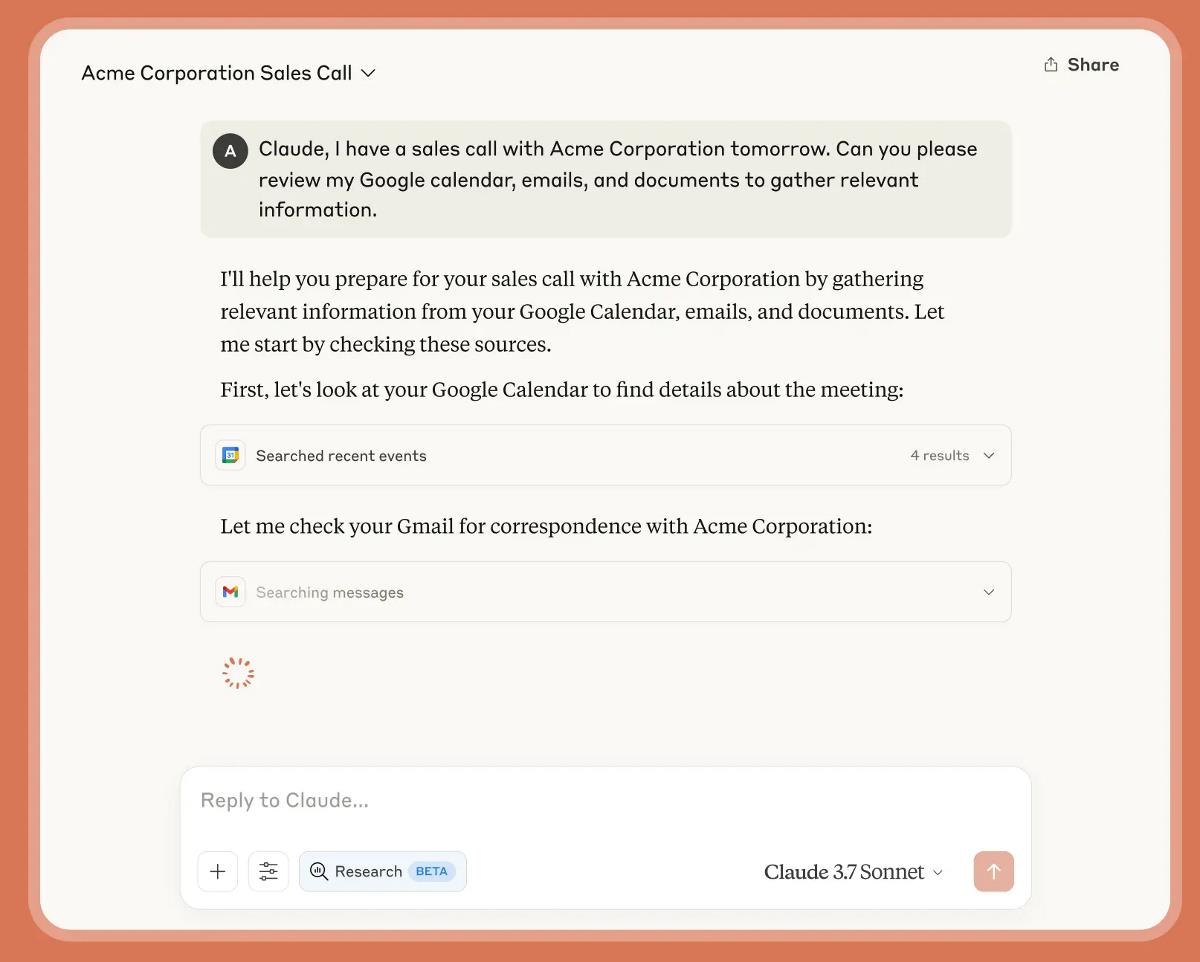Open the attachment plus menu
The height and width of the screenshot is (962, 1200).
[217, 871]
